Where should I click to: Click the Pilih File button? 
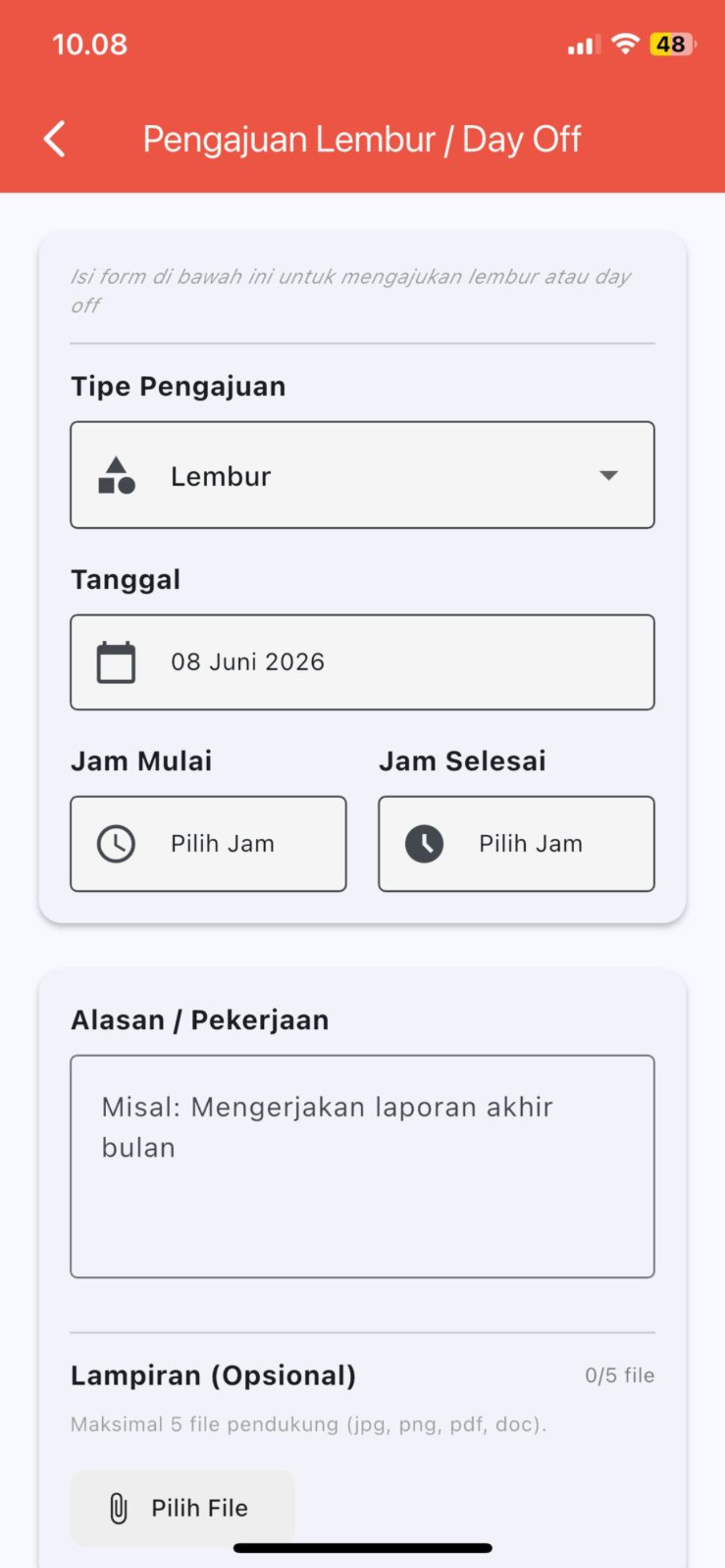182,1508
